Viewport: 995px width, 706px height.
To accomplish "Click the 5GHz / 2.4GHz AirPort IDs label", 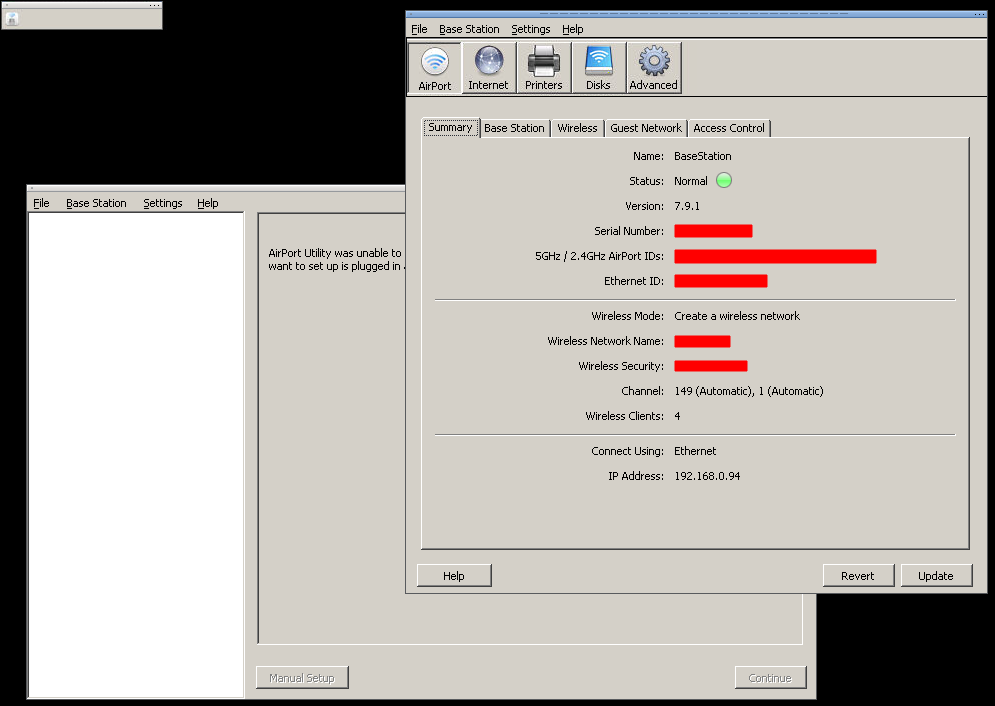I will 599,256.
